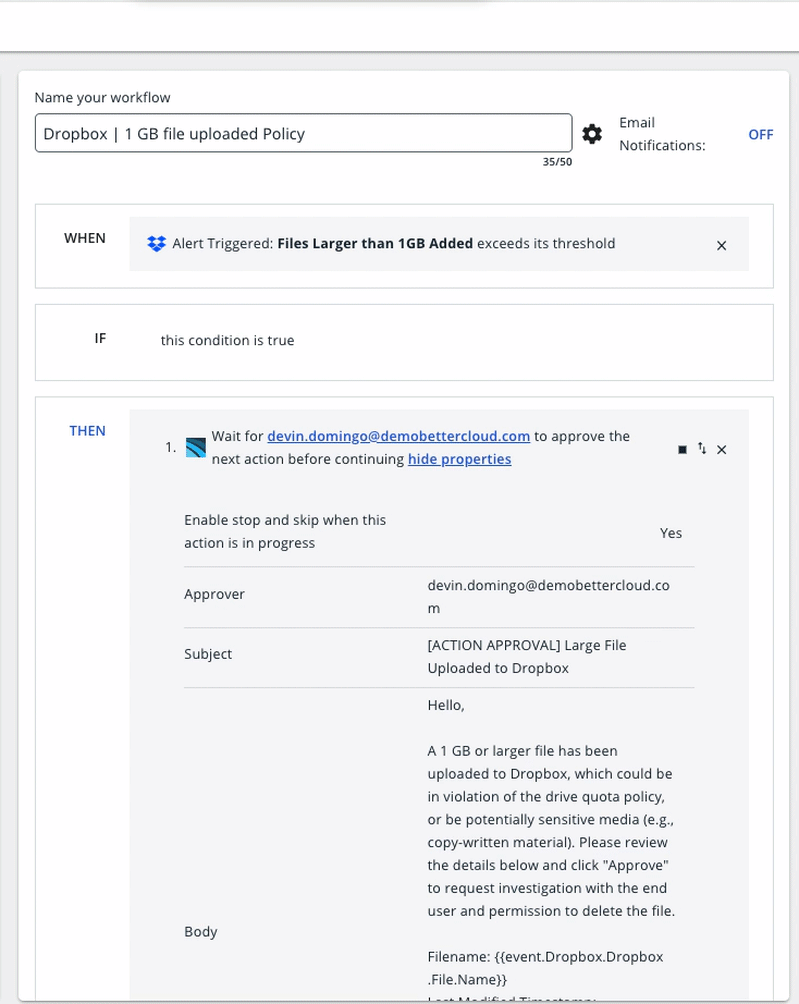
Task: Click the Dropbox icon in trigger
Action: pyautogui.click(x=156, y=244)
